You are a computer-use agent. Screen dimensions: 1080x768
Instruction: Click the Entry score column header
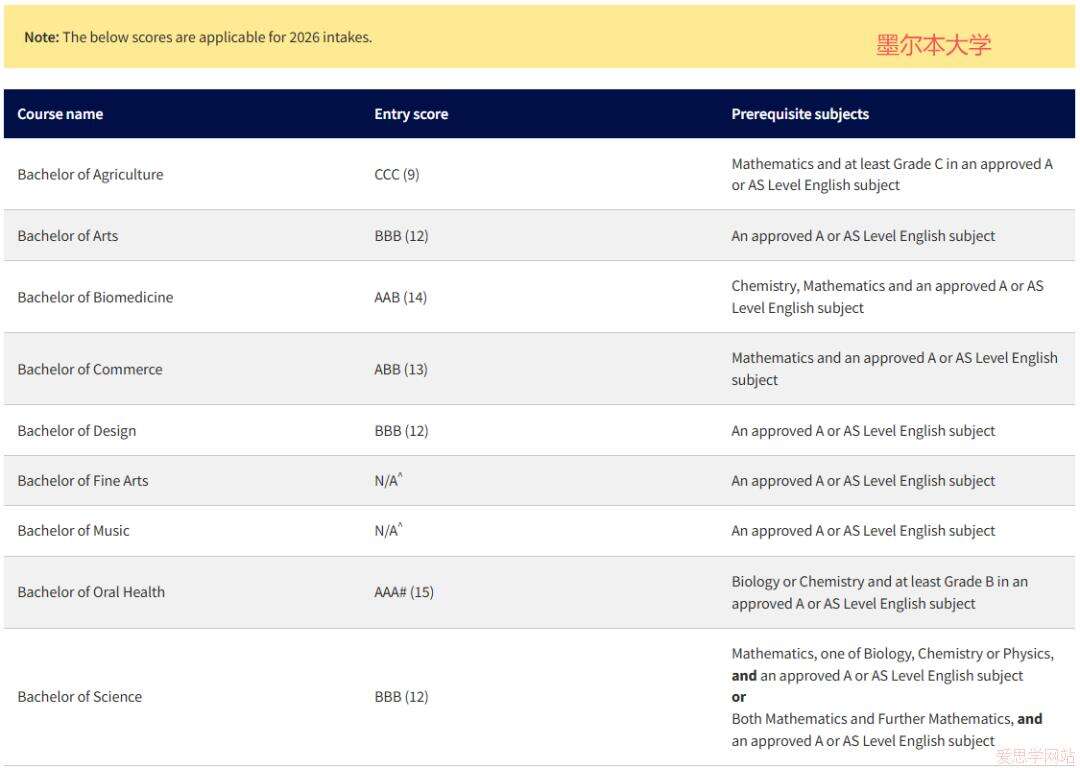click(x=411, y=114)
